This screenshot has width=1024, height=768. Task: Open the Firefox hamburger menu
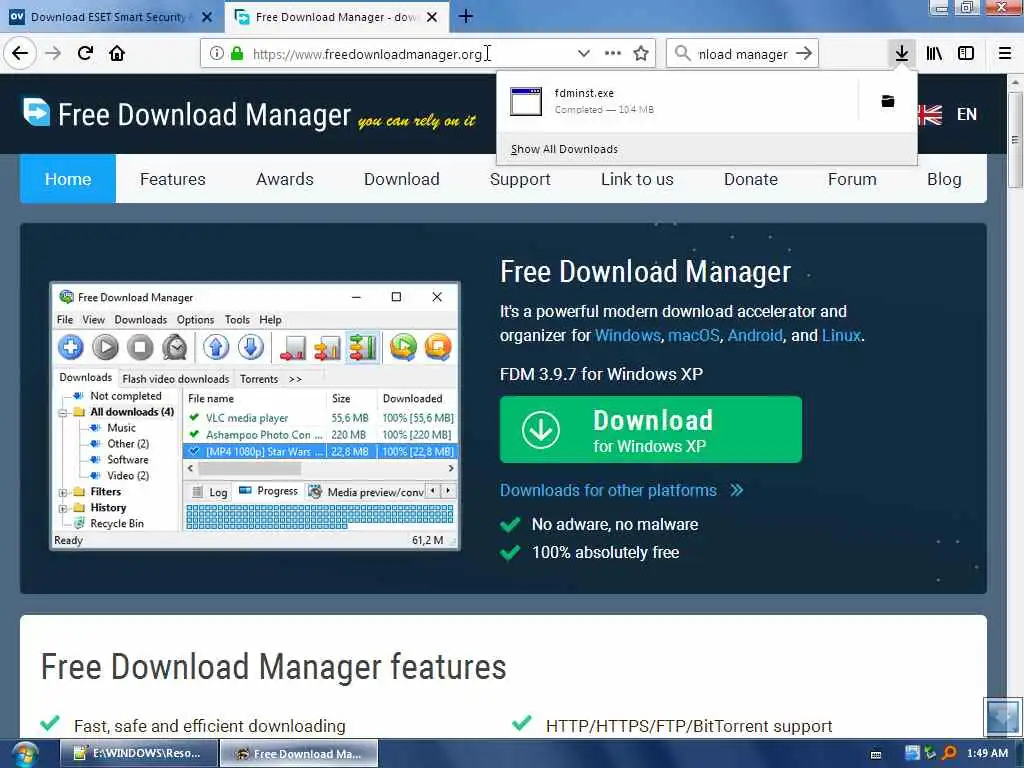pos(1005,53)
